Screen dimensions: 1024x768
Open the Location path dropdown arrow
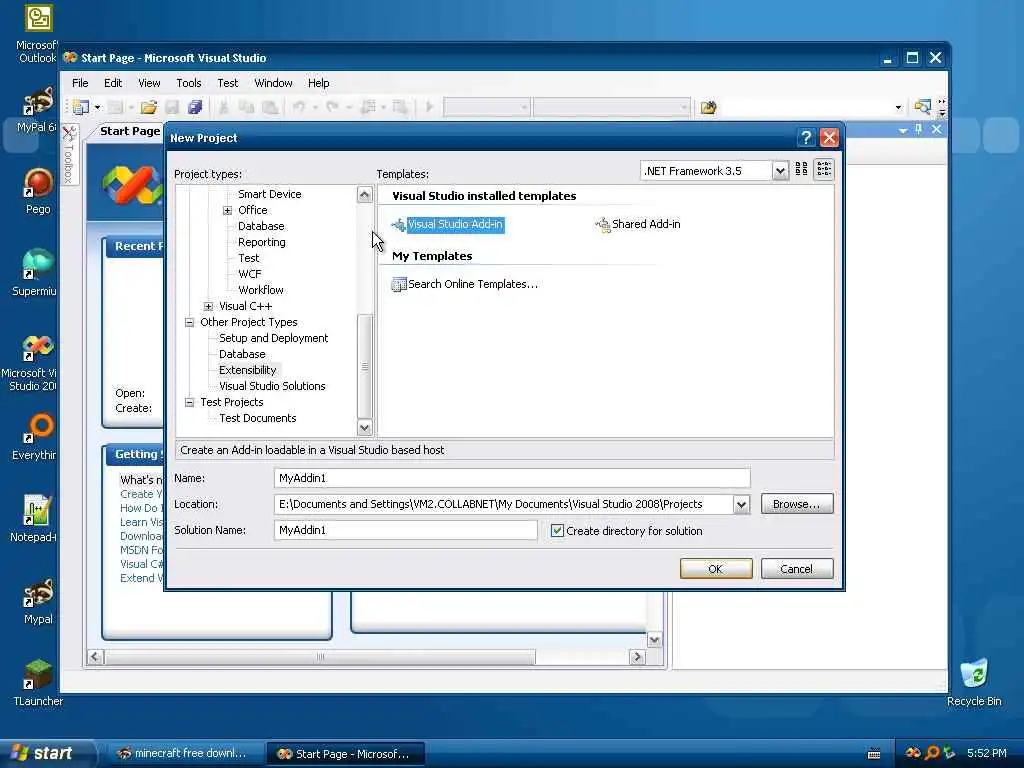tap(741, 504)
